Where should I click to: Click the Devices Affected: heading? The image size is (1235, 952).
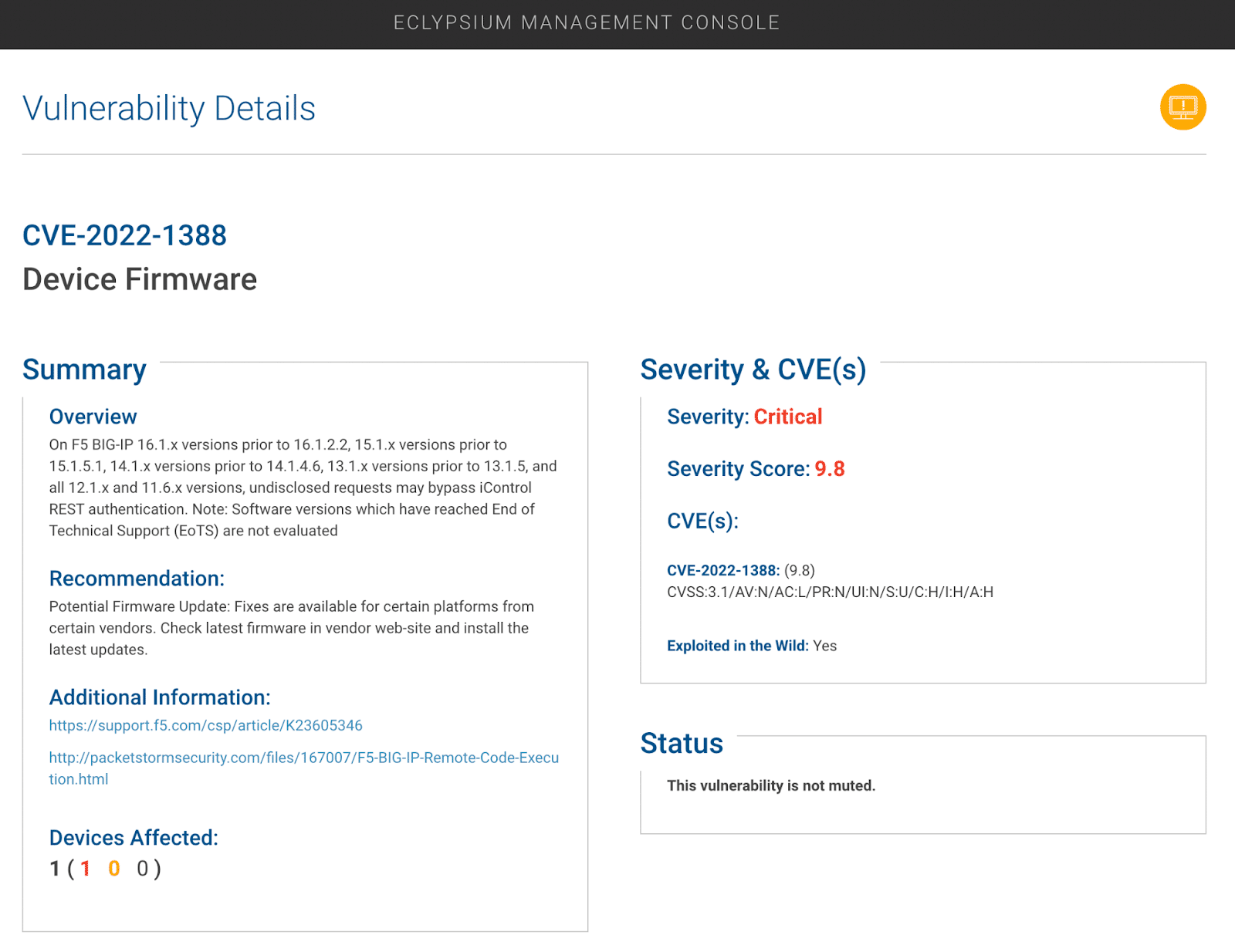tap(134, 838)
